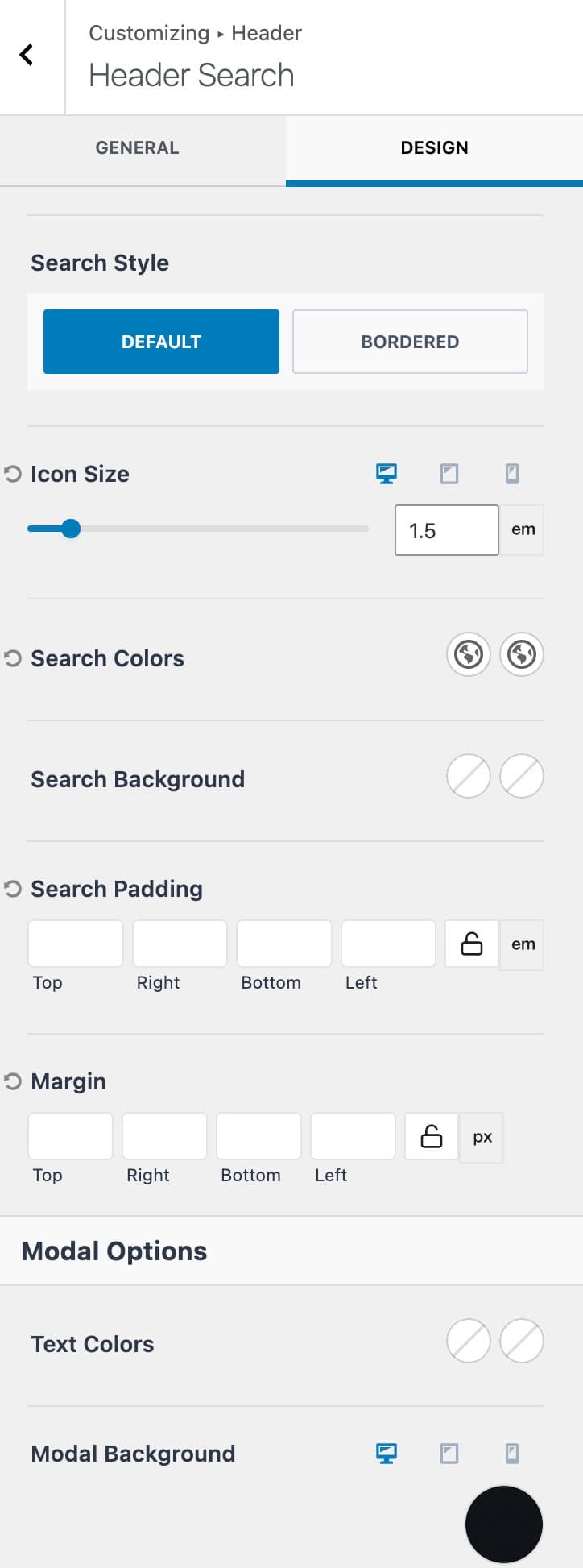Viewport: 583px width, 1568px height.
Task: Switch Icon Size to tablet preview
Action: (x=448, y=474)
